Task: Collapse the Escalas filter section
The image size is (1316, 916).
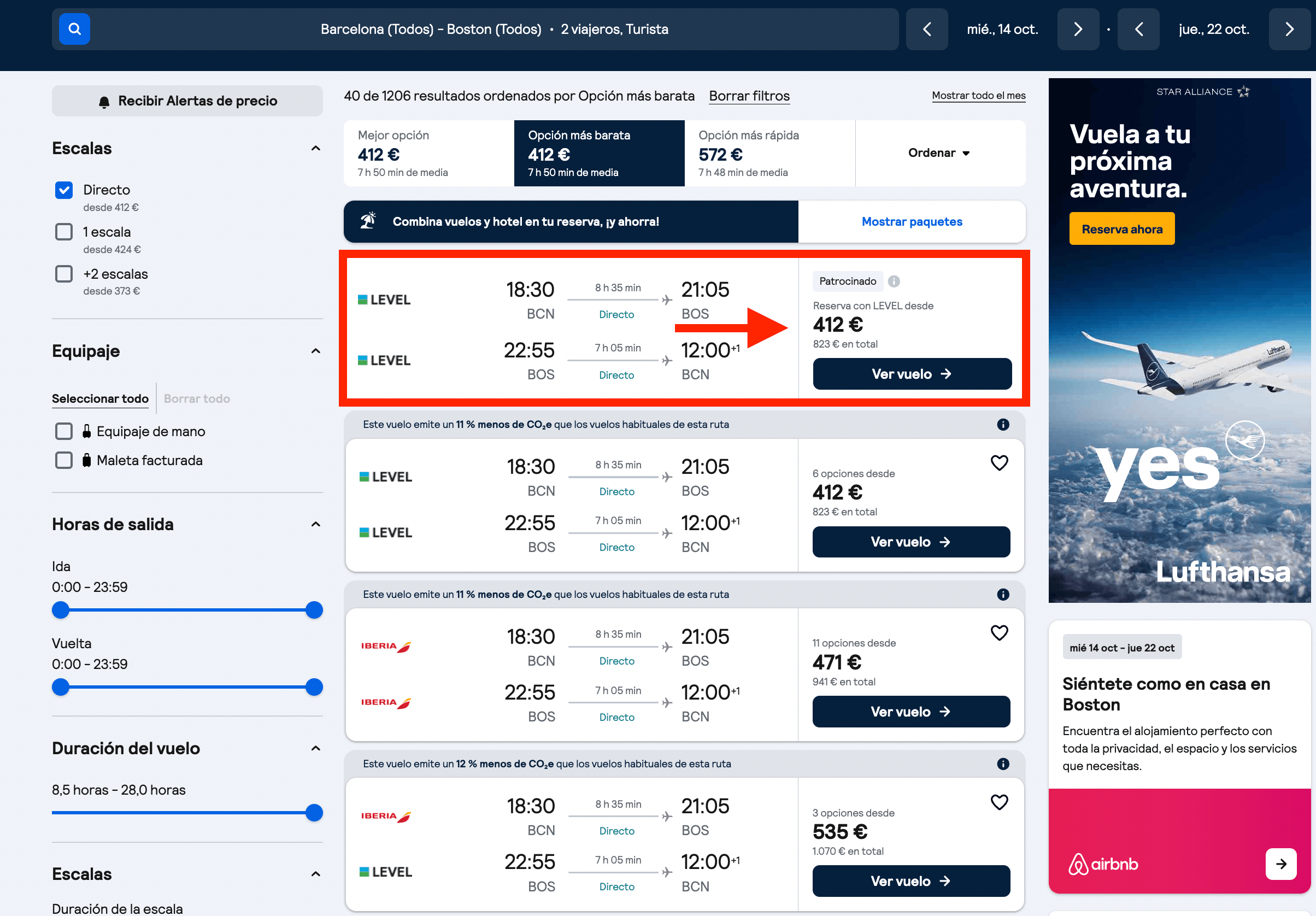Action: [x=315, y=149]
